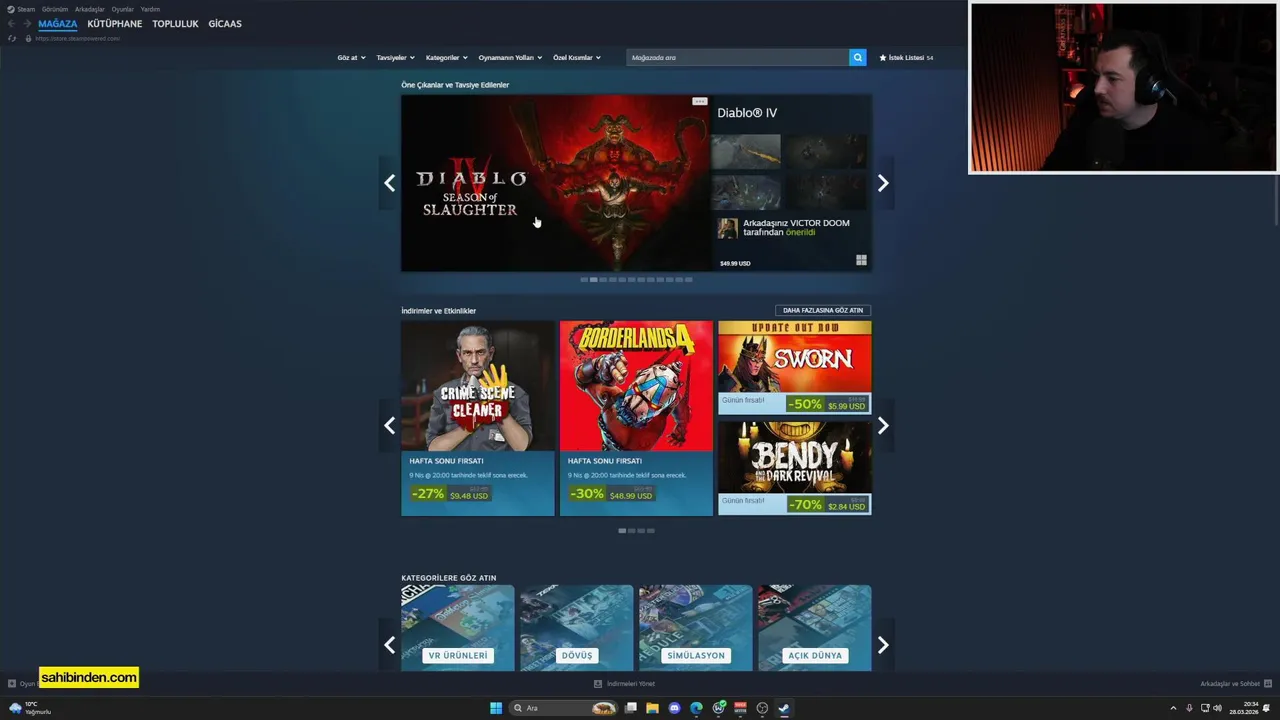Expand the Oynamanın Yolları dropdown

coord(510,57)
